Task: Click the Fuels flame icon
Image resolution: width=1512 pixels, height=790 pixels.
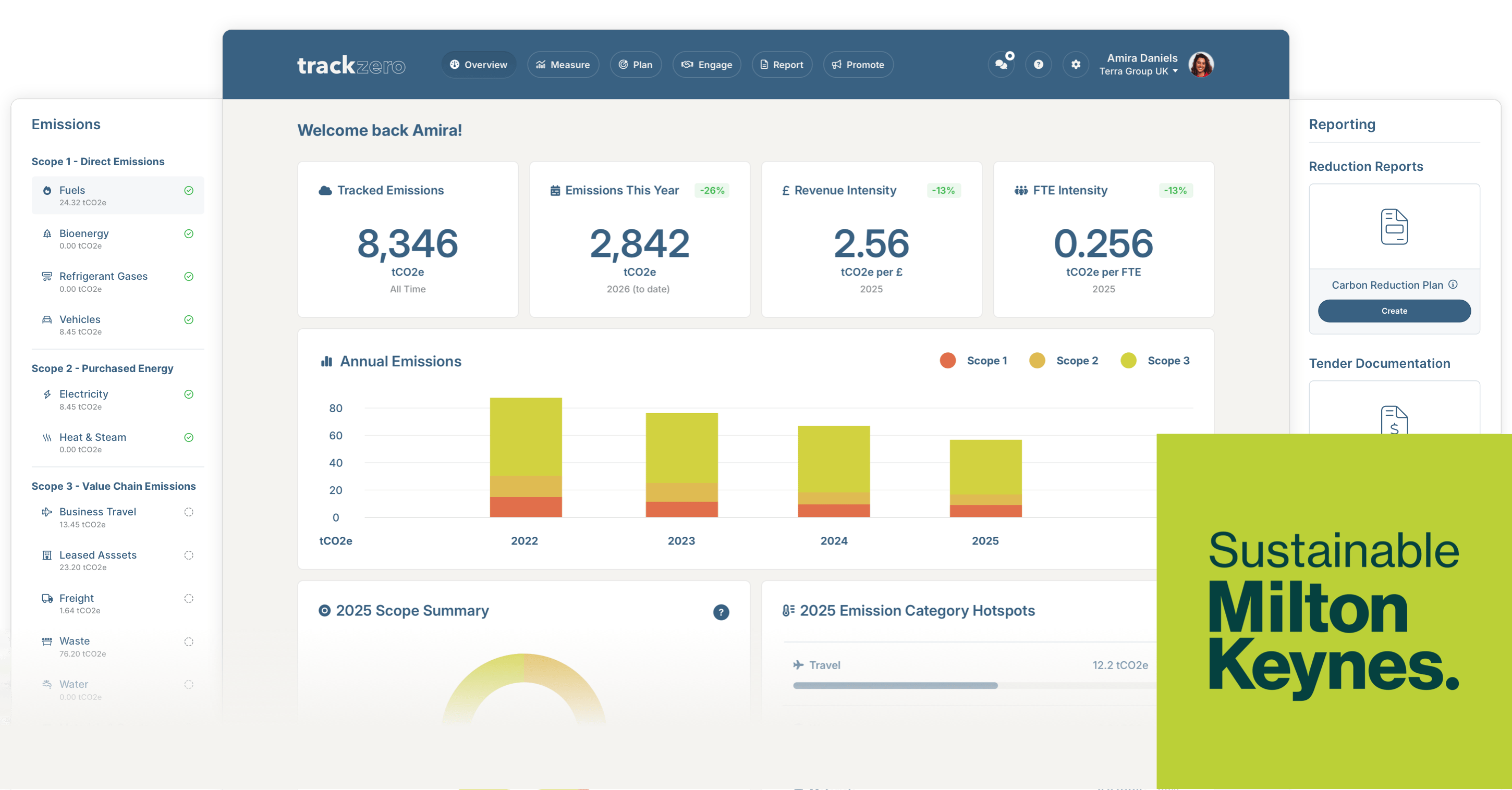Action: (x=47, y=190)
